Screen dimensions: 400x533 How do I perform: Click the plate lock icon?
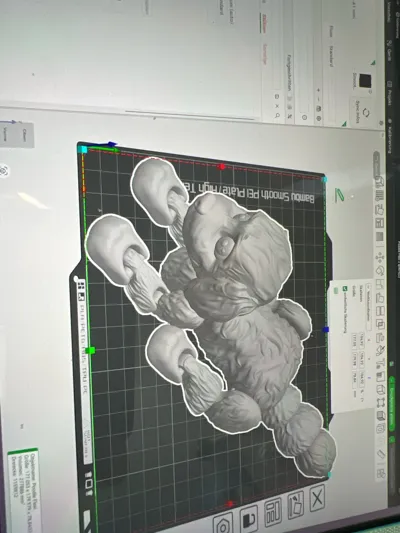point(249,518)
